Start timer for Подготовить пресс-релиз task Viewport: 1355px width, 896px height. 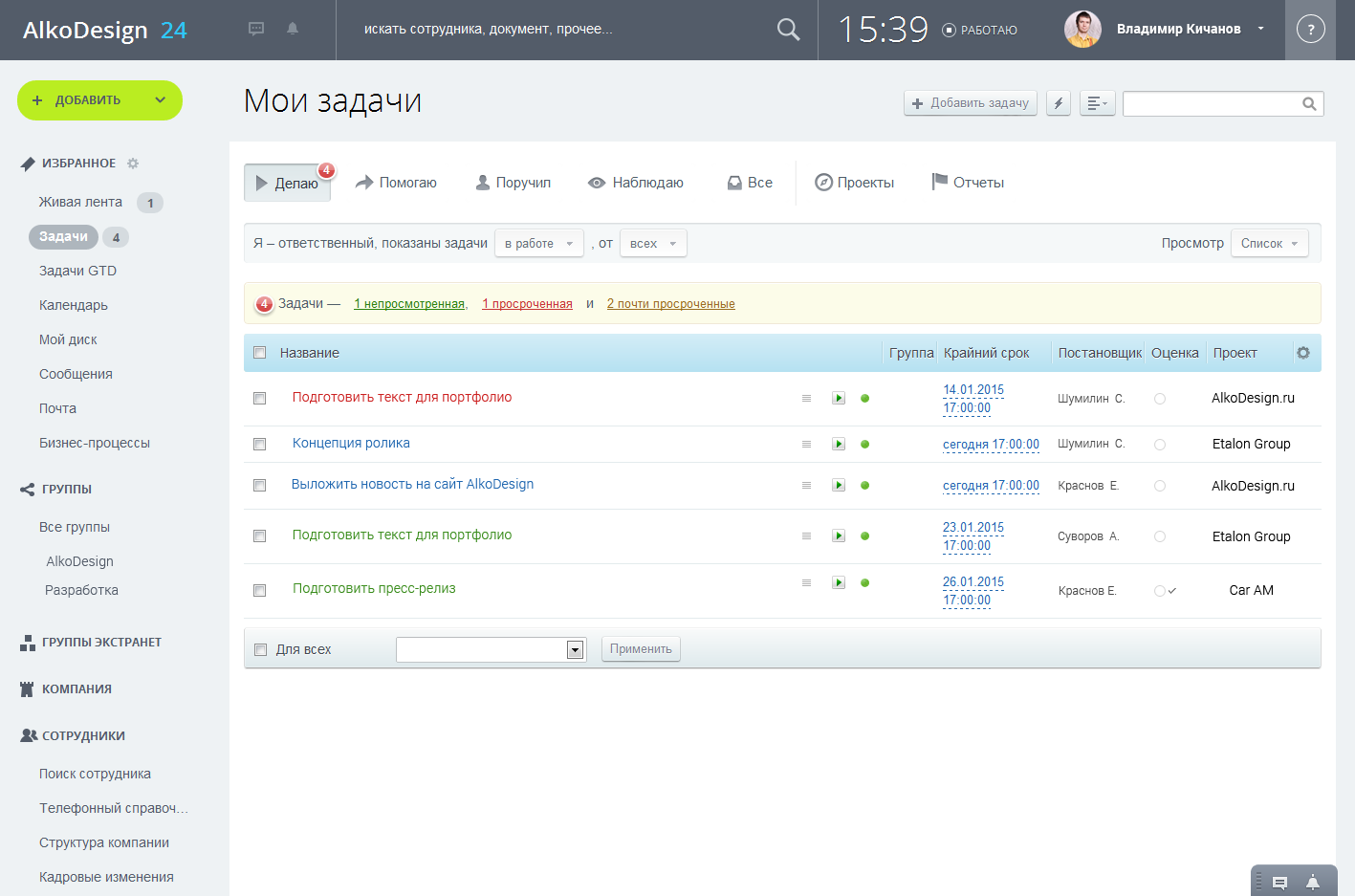(839, 582)
